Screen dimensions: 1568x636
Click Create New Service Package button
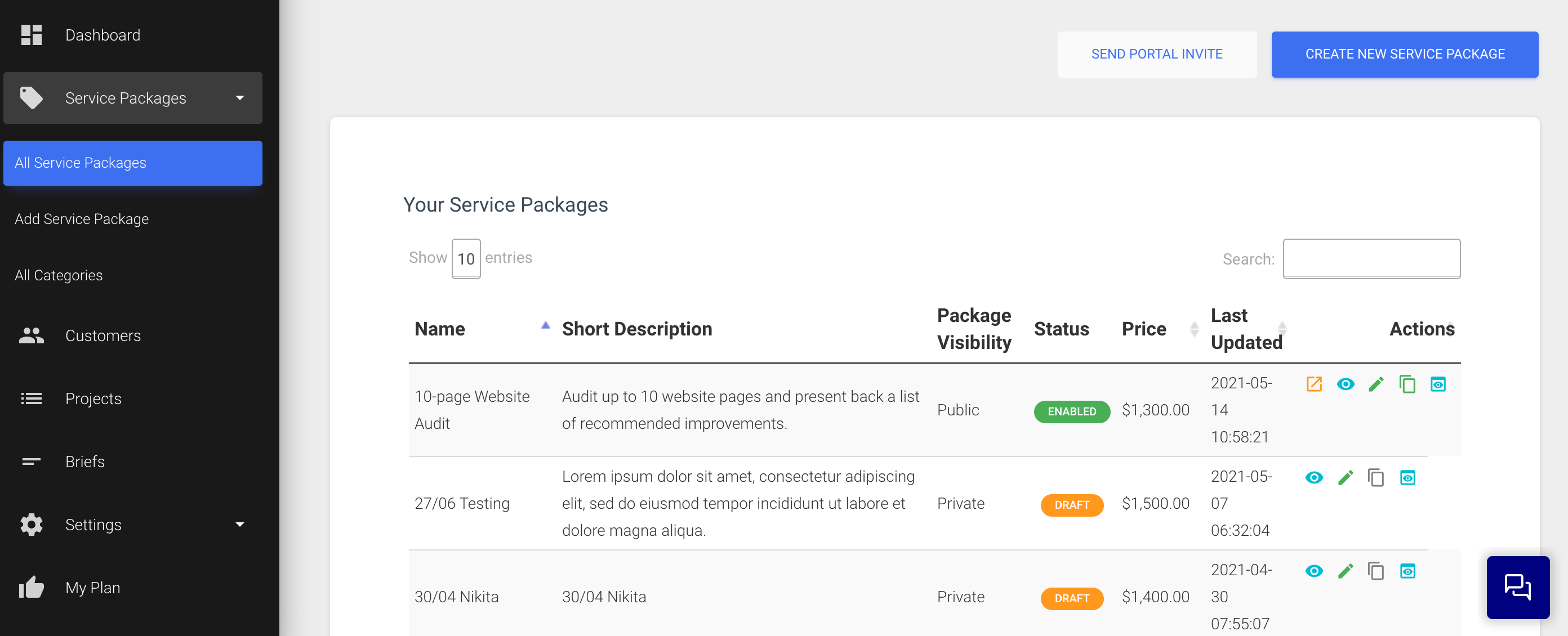pyautogui.click(x=1404, y=54)
